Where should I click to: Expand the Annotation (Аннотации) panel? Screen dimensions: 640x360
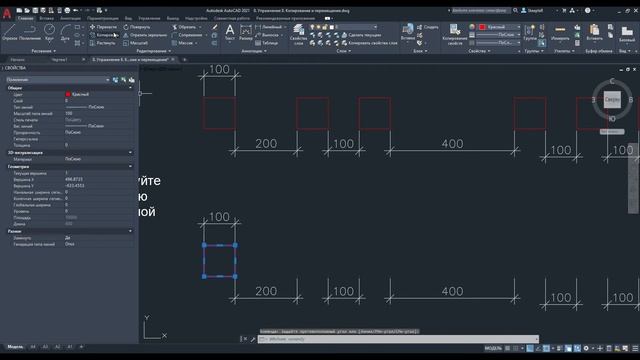point(254,51)
